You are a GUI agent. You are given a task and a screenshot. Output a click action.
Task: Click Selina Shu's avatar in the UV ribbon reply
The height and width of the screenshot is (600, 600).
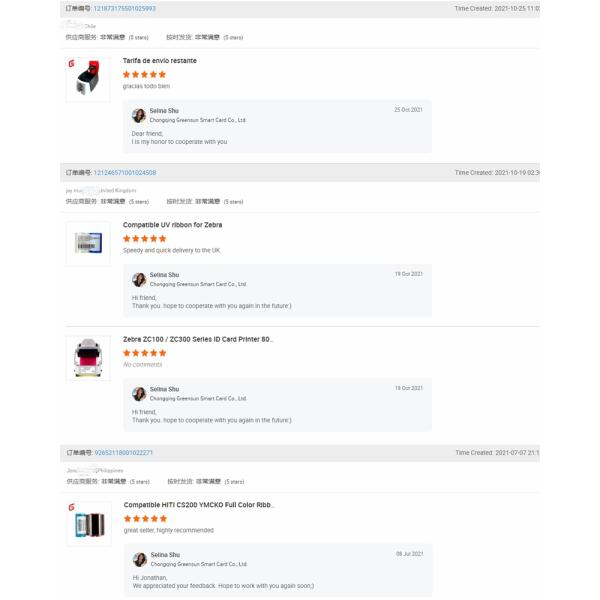pos(139,280)
